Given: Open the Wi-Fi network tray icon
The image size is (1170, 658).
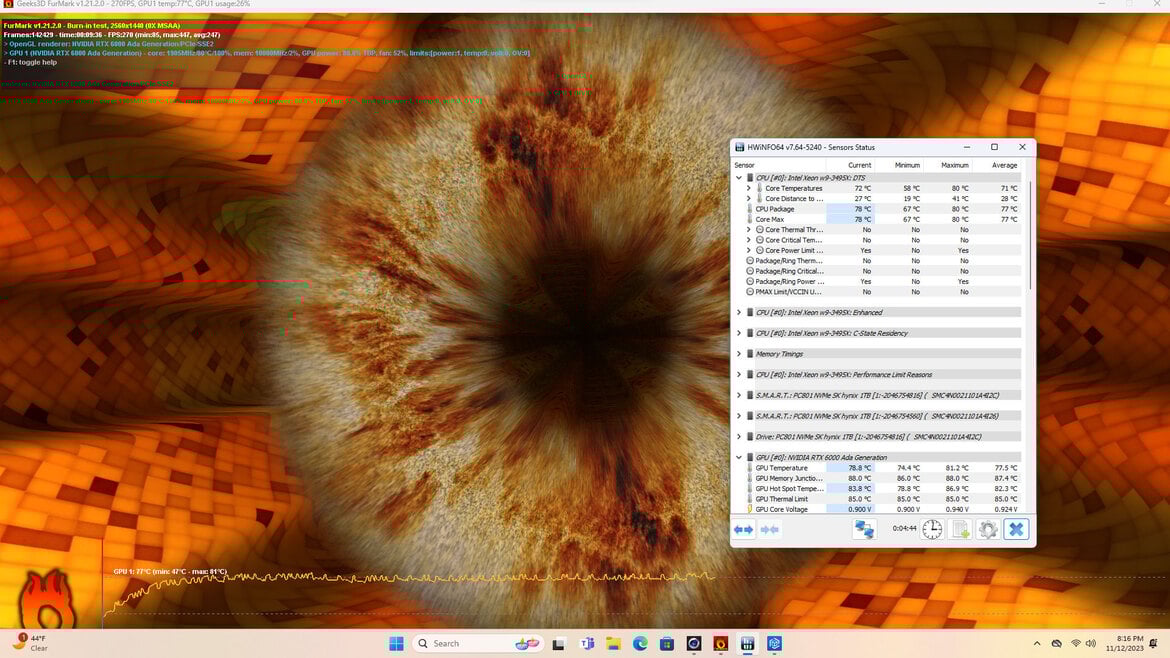Looking at the screenshot, I should click(1075, 643).
